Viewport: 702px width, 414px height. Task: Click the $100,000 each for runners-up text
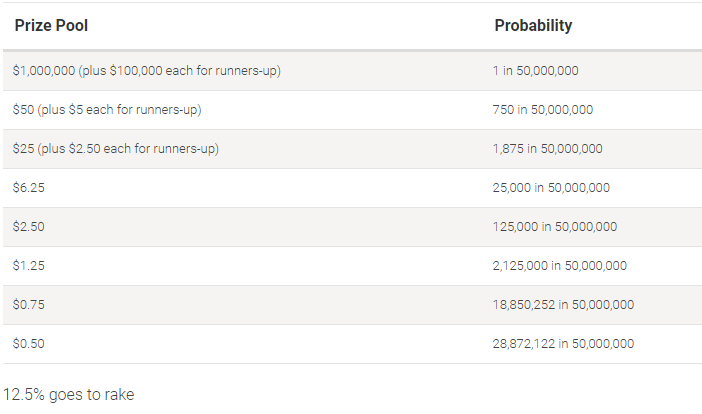coord(193,71)
